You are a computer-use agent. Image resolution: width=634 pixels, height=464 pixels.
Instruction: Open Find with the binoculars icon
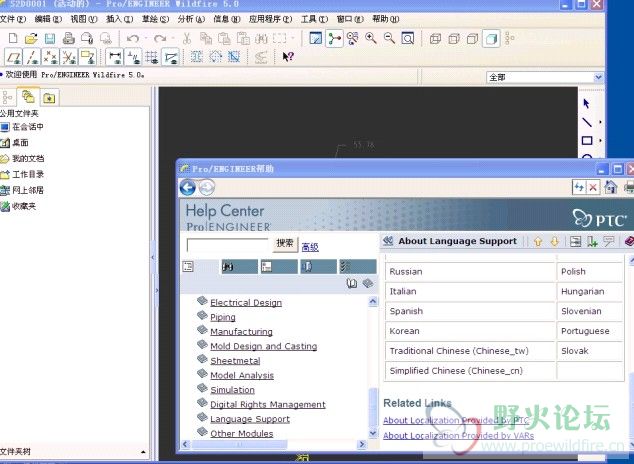click(x=261, y=39)
